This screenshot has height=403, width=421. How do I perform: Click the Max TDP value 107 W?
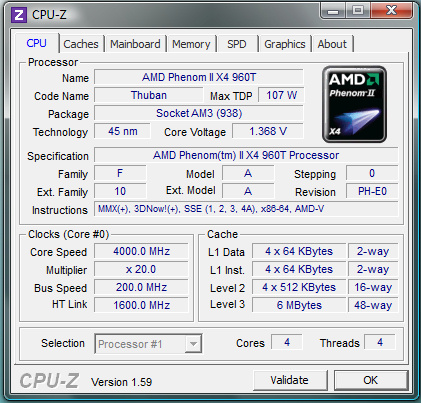click(x=281, y=95)
